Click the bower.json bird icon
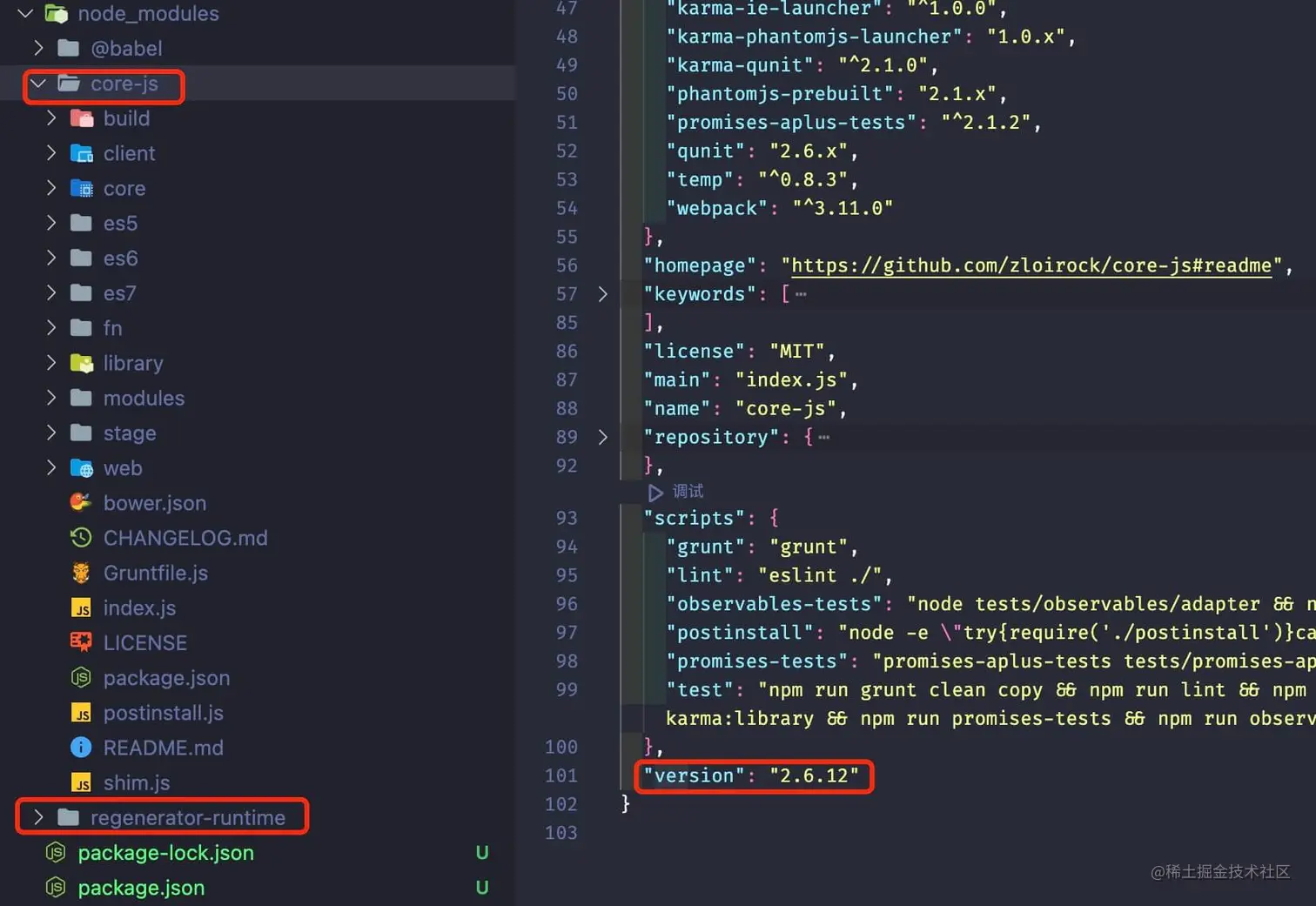This screenshot has width=1316, height=906. (x=81, y=502)
